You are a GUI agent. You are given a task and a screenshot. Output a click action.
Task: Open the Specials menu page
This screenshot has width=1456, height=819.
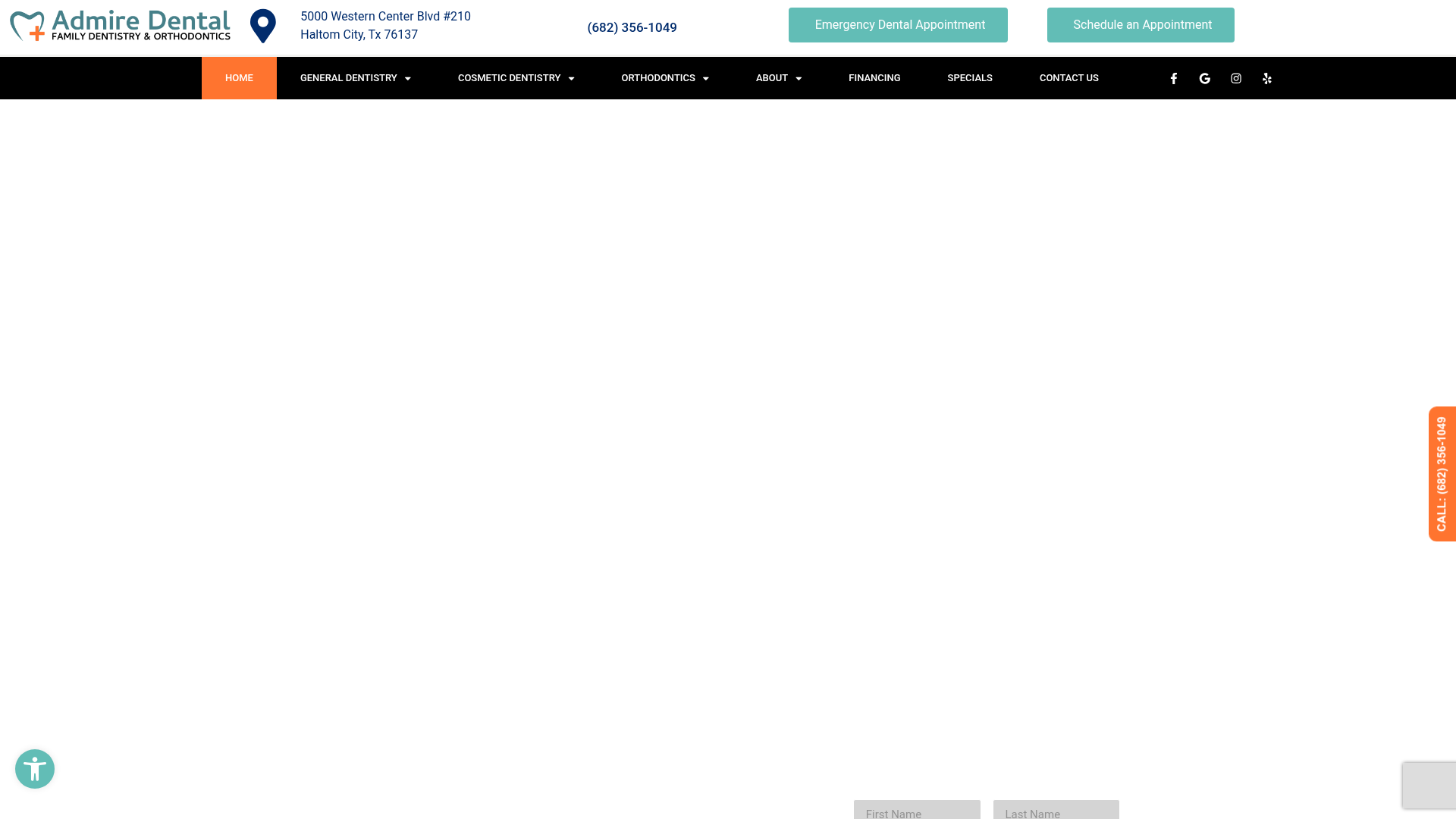pyautogui.click(x=969, y=78)
